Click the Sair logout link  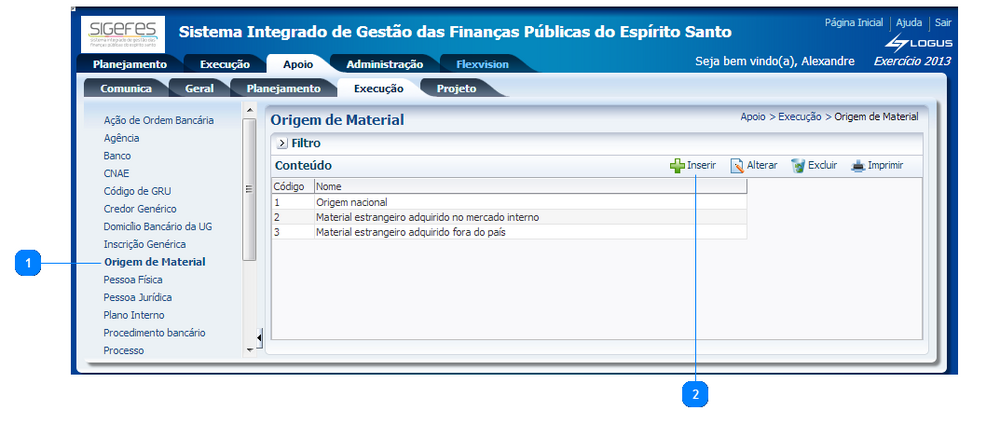943,22
